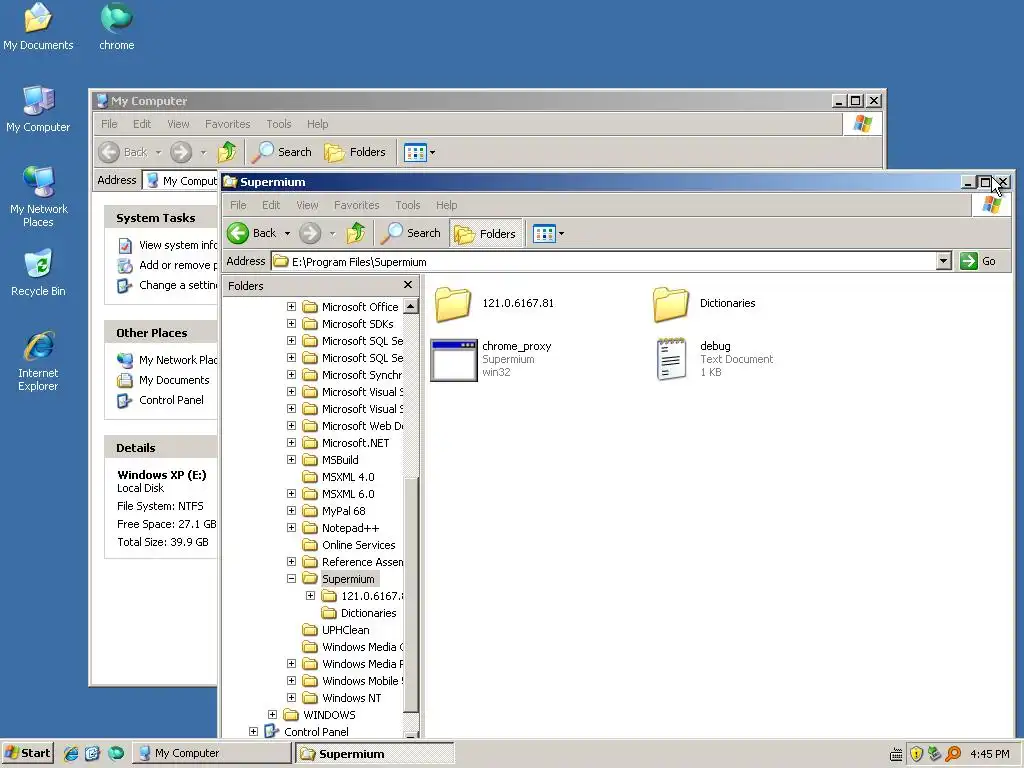Open the Views icon in Supermium toolbar
Screen dimensions: 1024x768
(543, 233)
